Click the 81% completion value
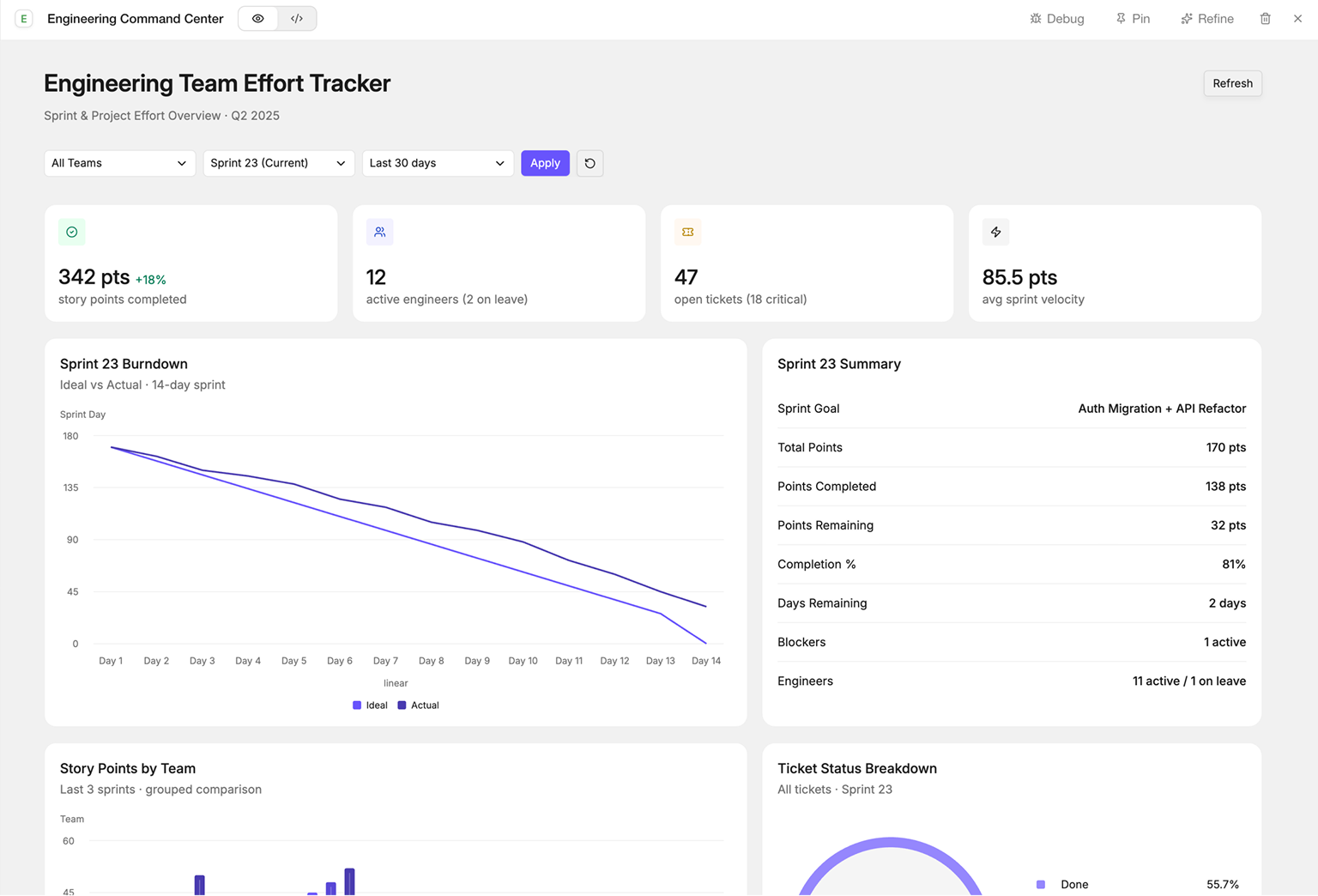 [x=1234, y=564]
